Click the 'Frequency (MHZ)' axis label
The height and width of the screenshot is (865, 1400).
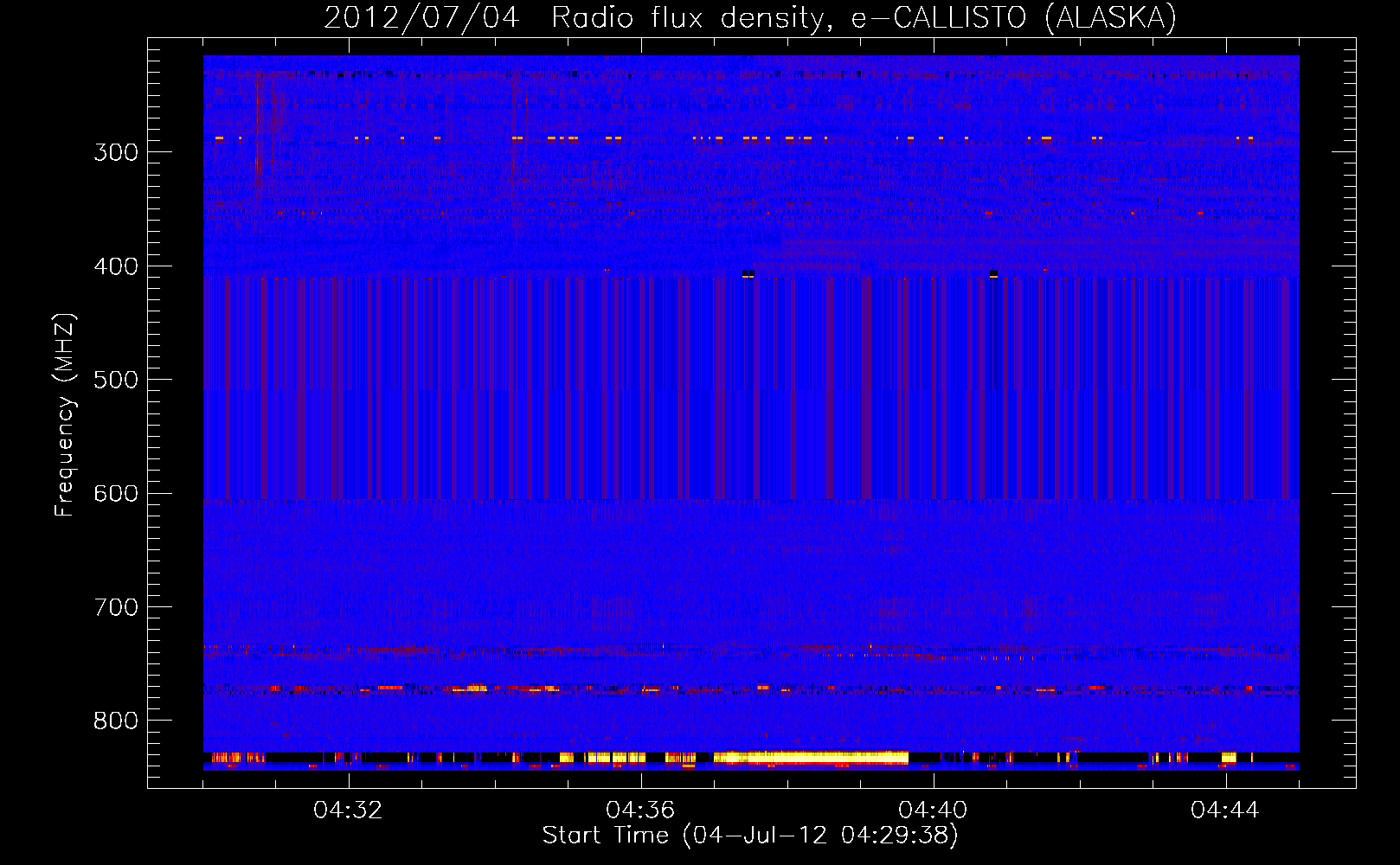point(65,414)
